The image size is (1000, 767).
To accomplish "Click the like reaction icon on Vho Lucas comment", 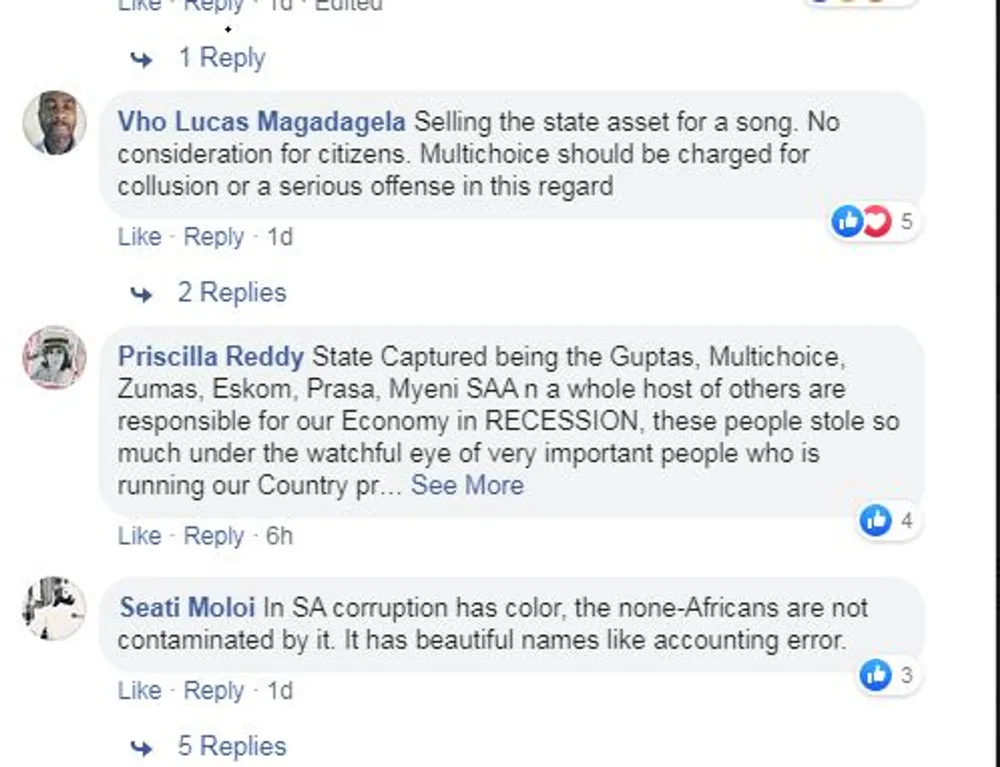I will [x=847, y=221].
